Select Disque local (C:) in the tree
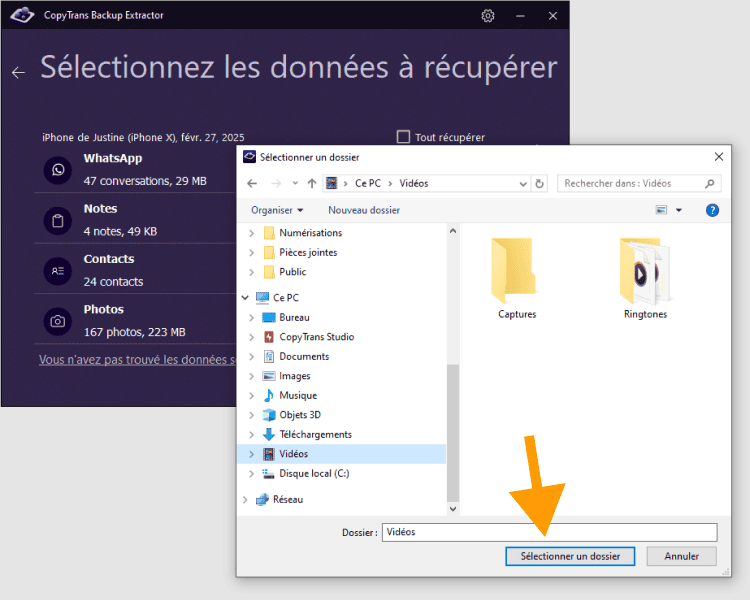750x600 pixels. [314, 473]
